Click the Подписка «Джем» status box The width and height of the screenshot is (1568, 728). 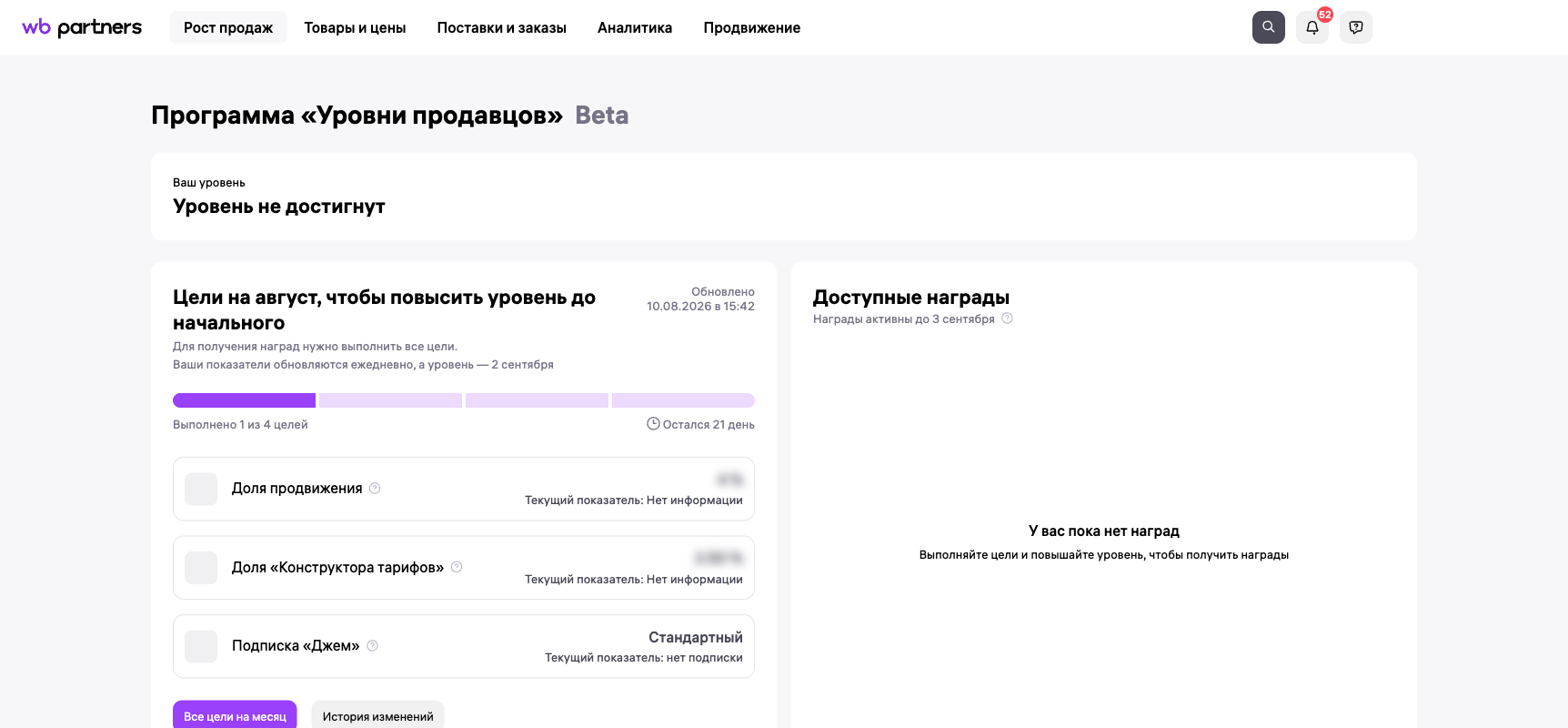(201, 646)
